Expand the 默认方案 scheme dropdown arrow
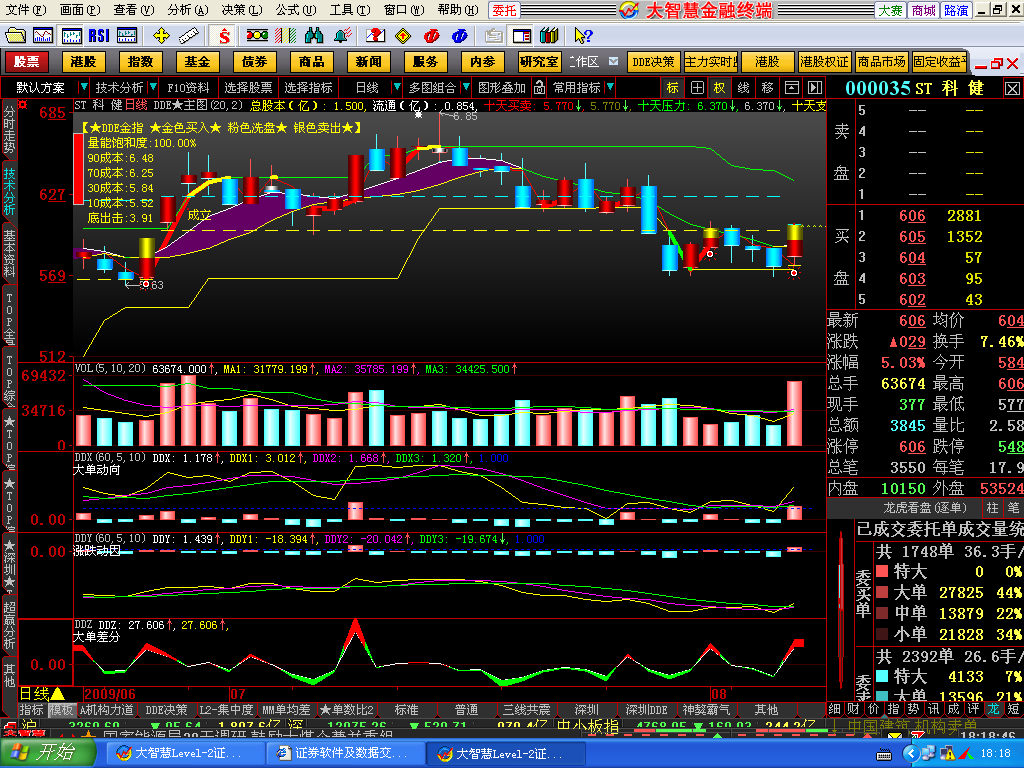This screenshot has width=1024, height=768. tap(83, 87)
